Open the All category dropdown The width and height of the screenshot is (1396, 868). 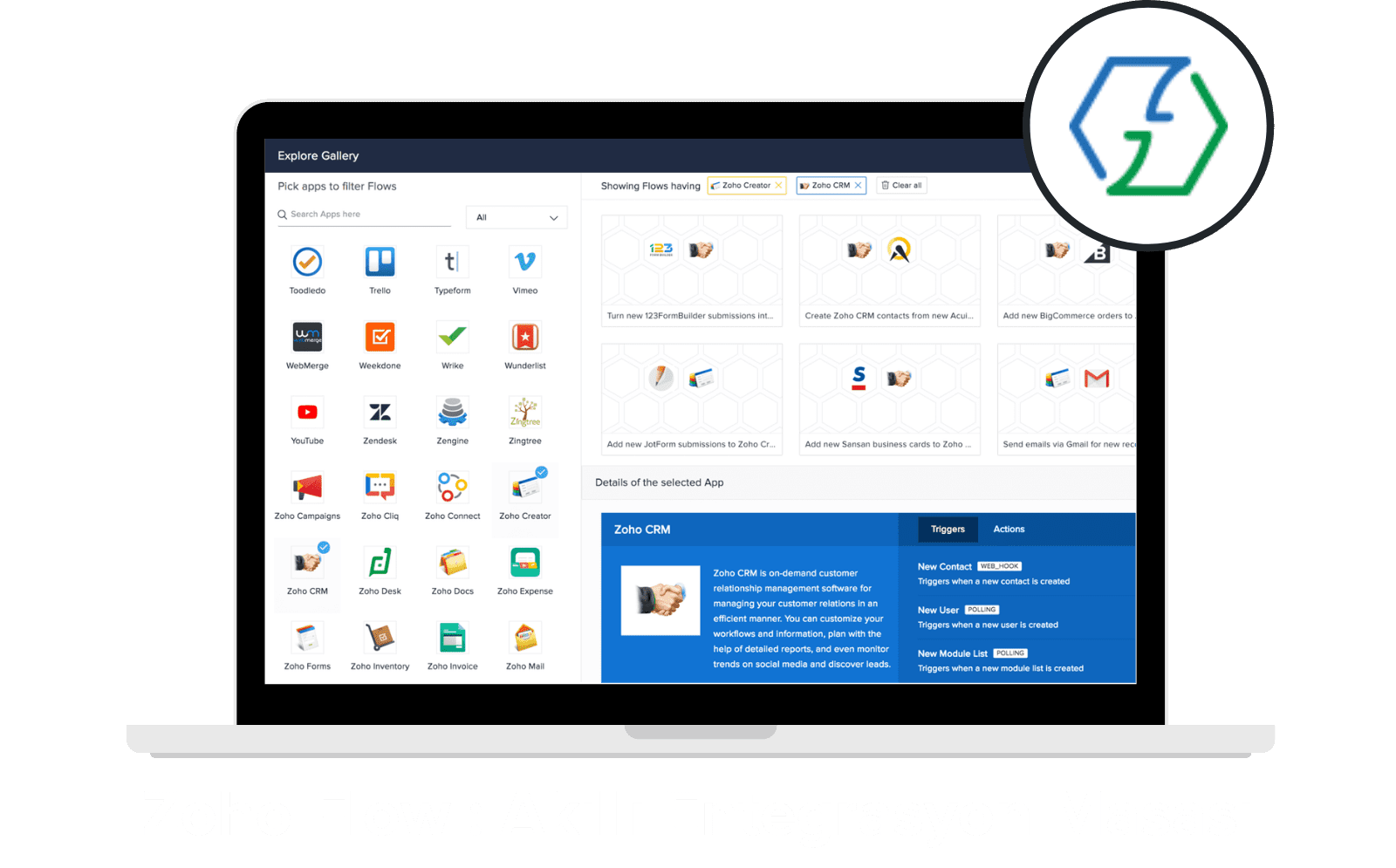click(x=517, y=217)
